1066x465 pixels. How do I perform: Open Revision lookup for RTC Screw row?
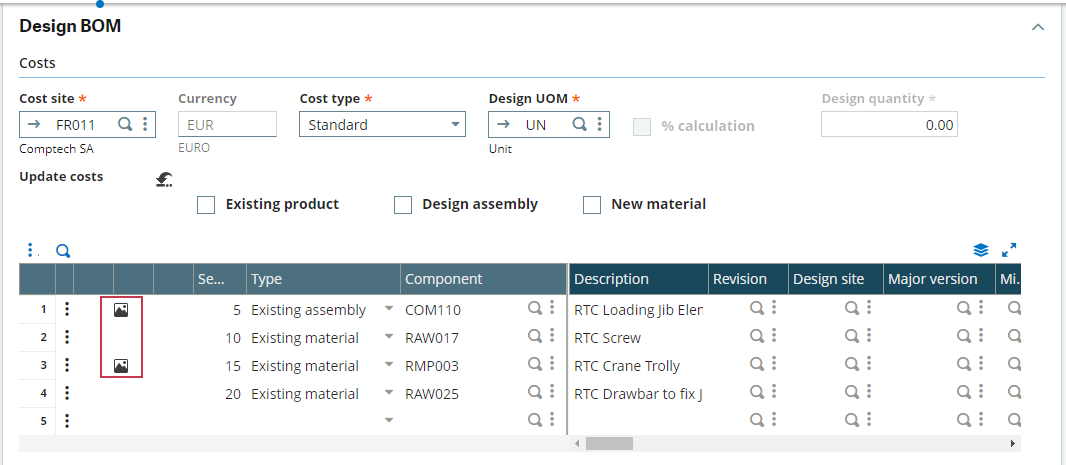tap(756, 337)
